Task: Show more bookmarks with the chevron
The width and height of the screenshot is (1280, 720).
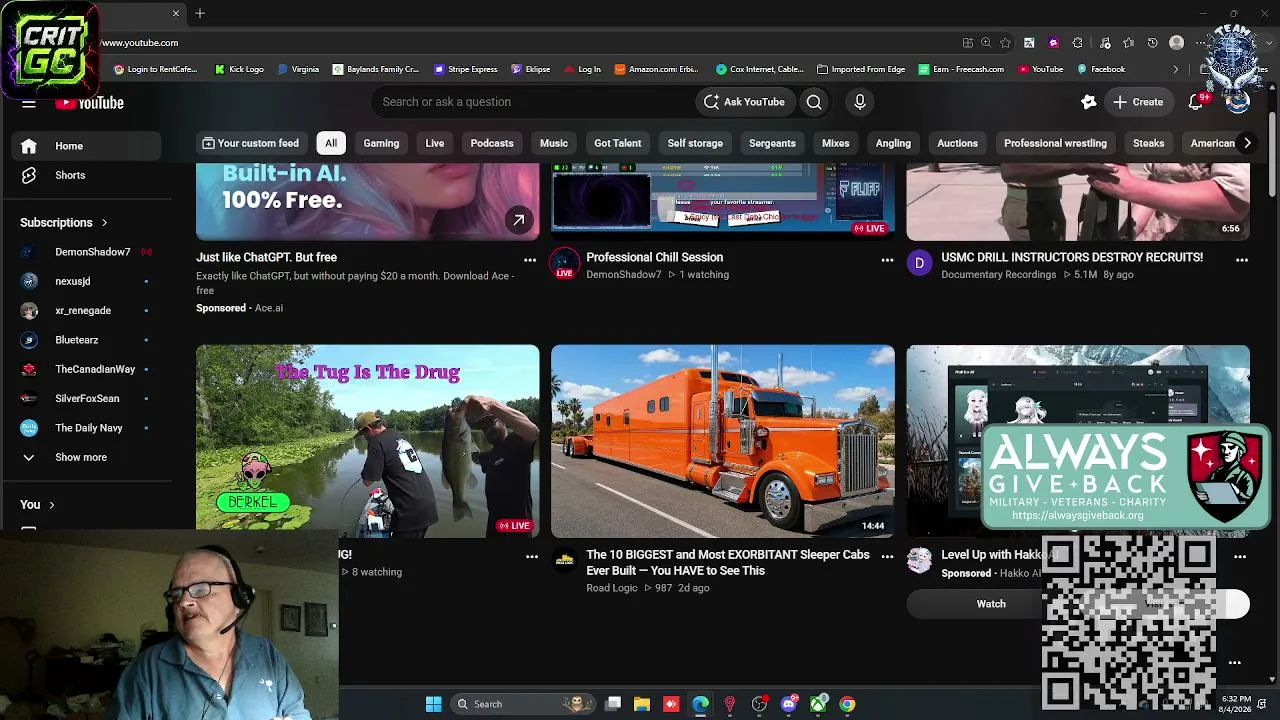Action: click(x=1176, y=69)
